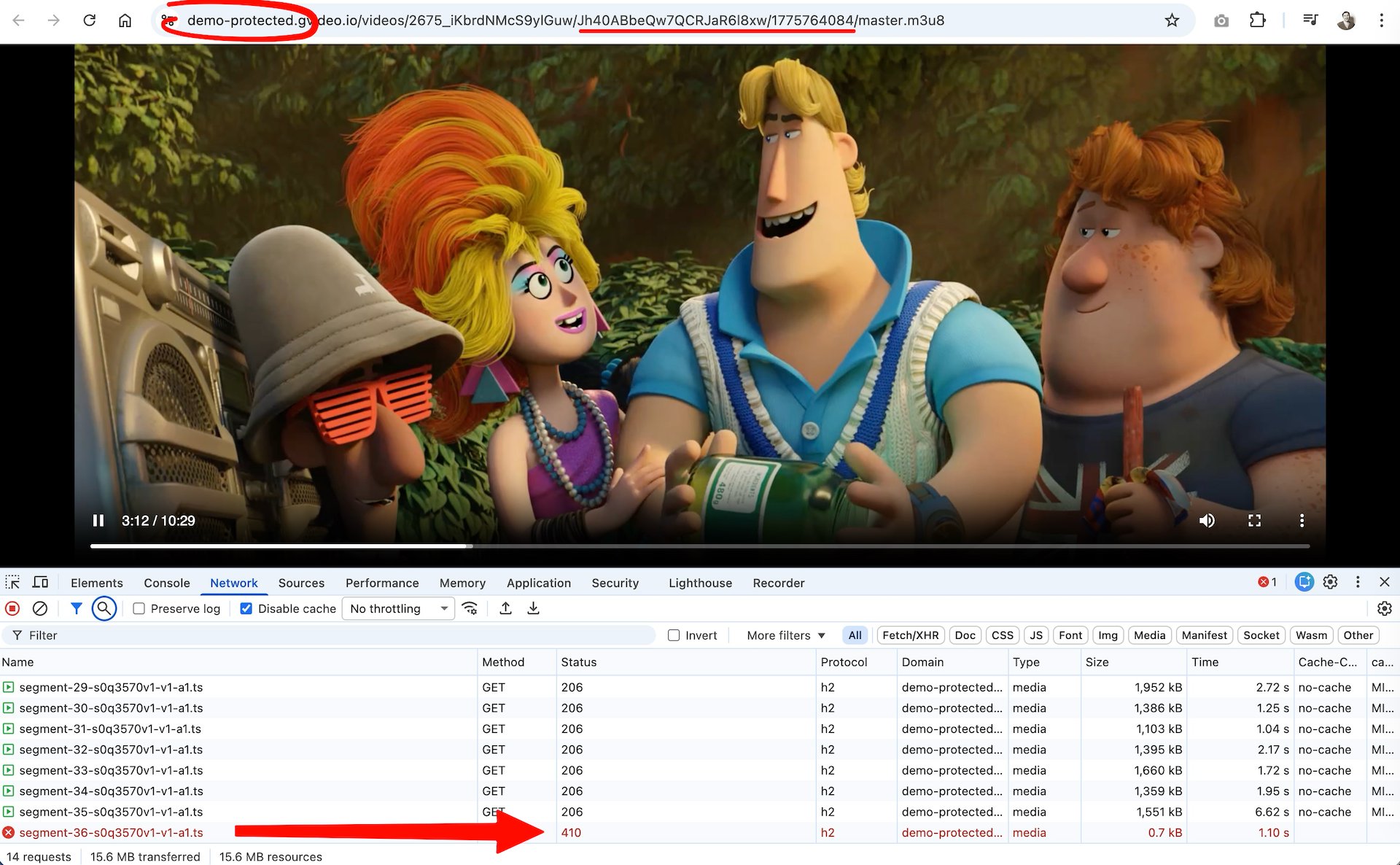Filter requests by Manifest type
The image size is (1400, 865).
click(1205, 635)
